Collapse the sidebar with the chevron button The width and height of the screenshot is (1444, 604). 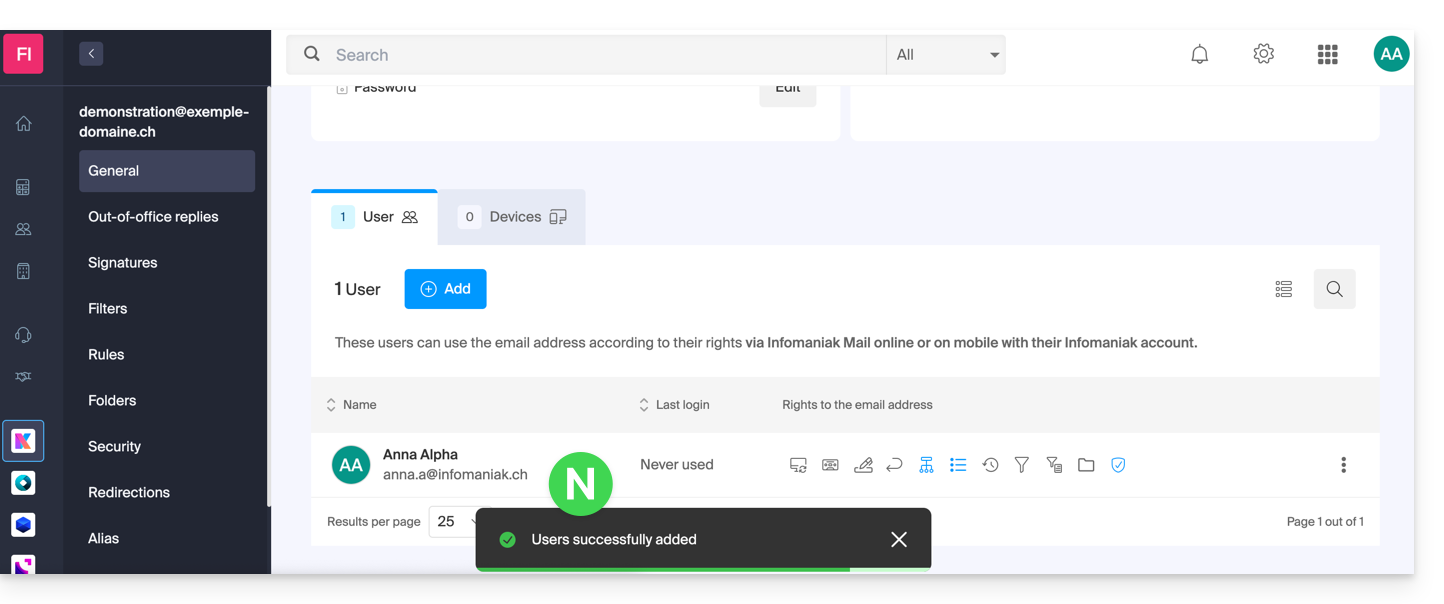tap(91, 54)
